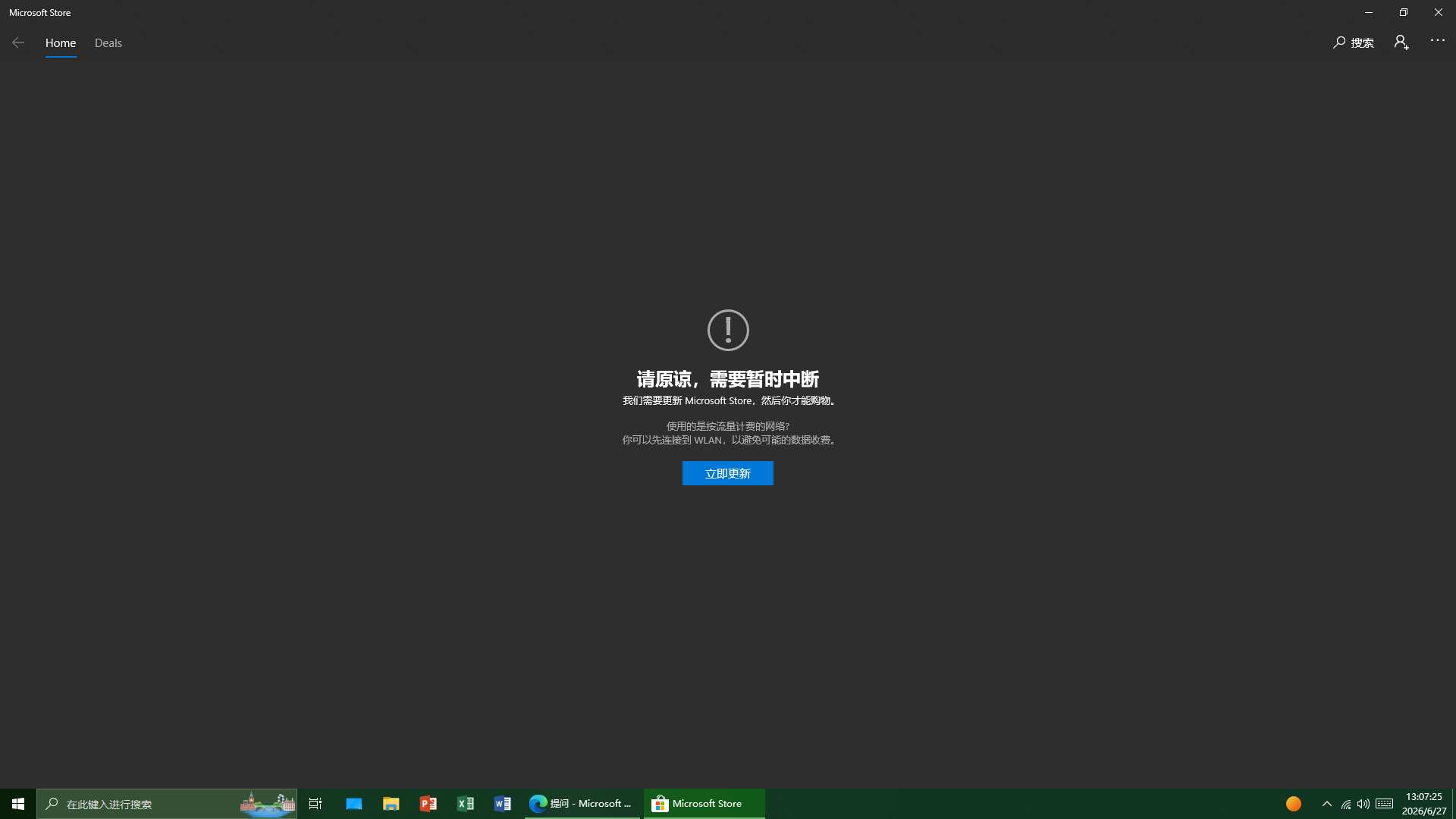Click the Microsoft Store taskbar button
The width and height of the screenshot is (1456, 819).
pos(704,804)
